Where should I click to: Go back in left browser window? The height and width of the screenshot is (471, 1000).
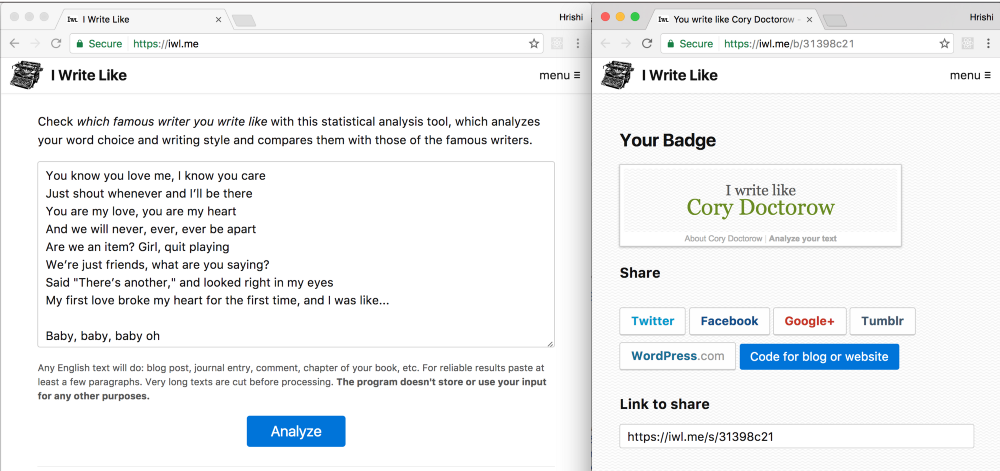[15, 44]
